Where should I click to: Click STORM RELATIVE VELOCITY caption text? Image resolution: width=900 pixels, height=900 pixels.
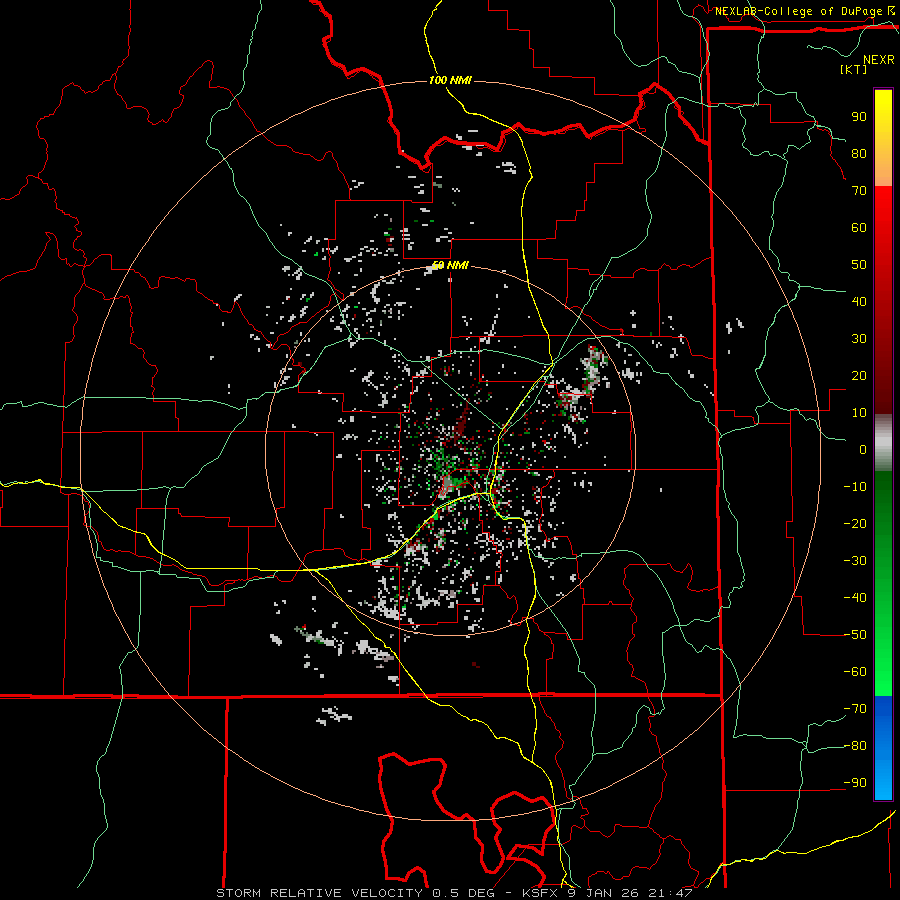319,893
